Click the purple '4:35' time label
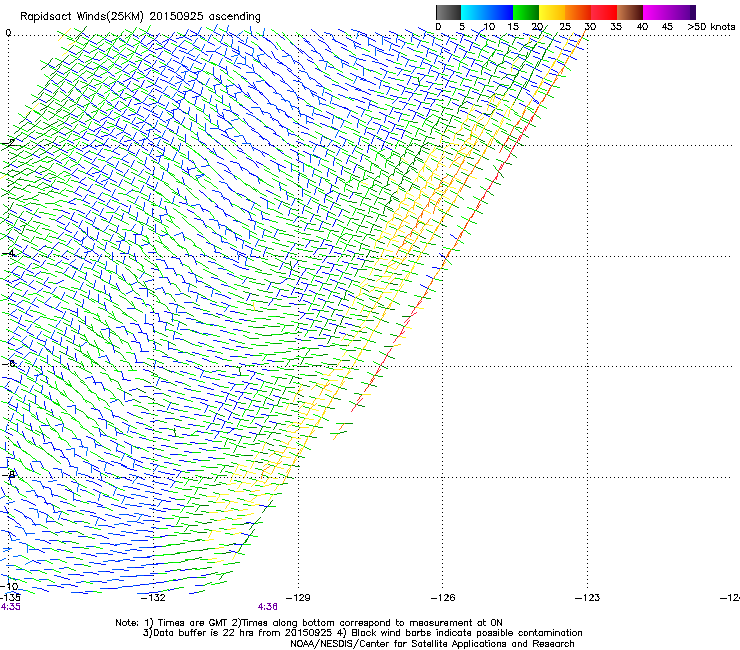 (x=10, y=607)
